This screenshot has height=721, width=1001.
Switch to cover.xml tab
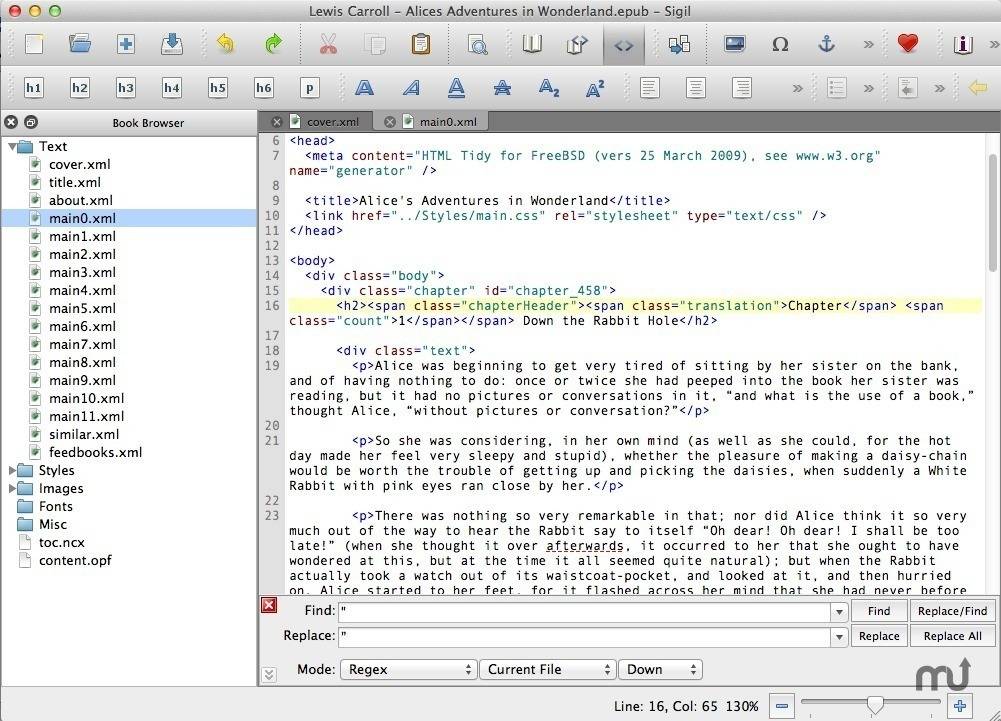pyautogui.click(x=332, y=121)
